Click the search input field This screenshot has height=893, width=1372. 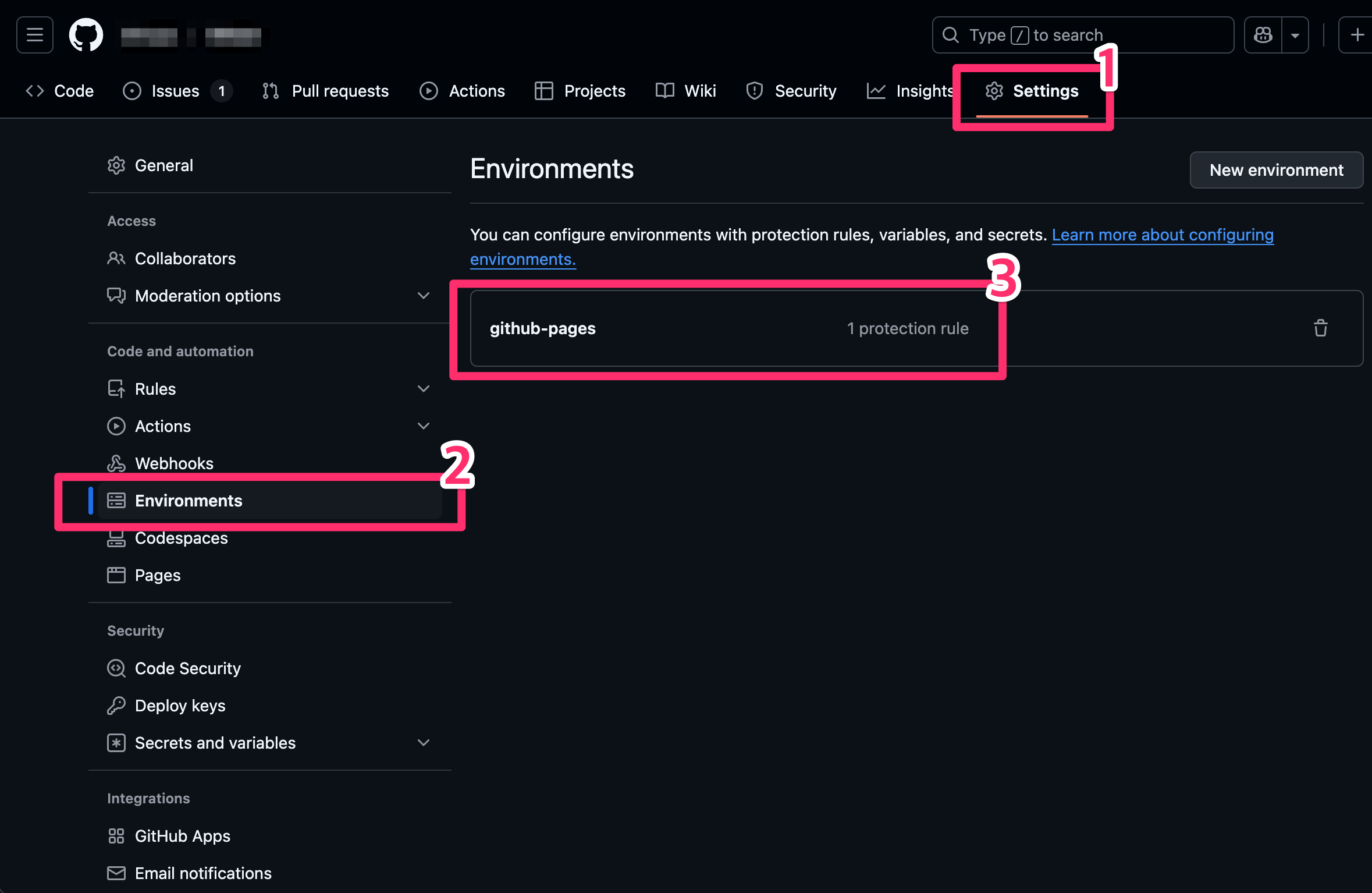(1082, 35)
